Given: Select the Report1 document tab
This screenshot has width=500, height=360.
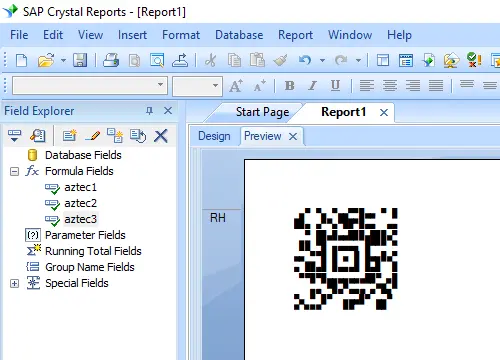Looking at the screenshot, I should pos(343,112).
